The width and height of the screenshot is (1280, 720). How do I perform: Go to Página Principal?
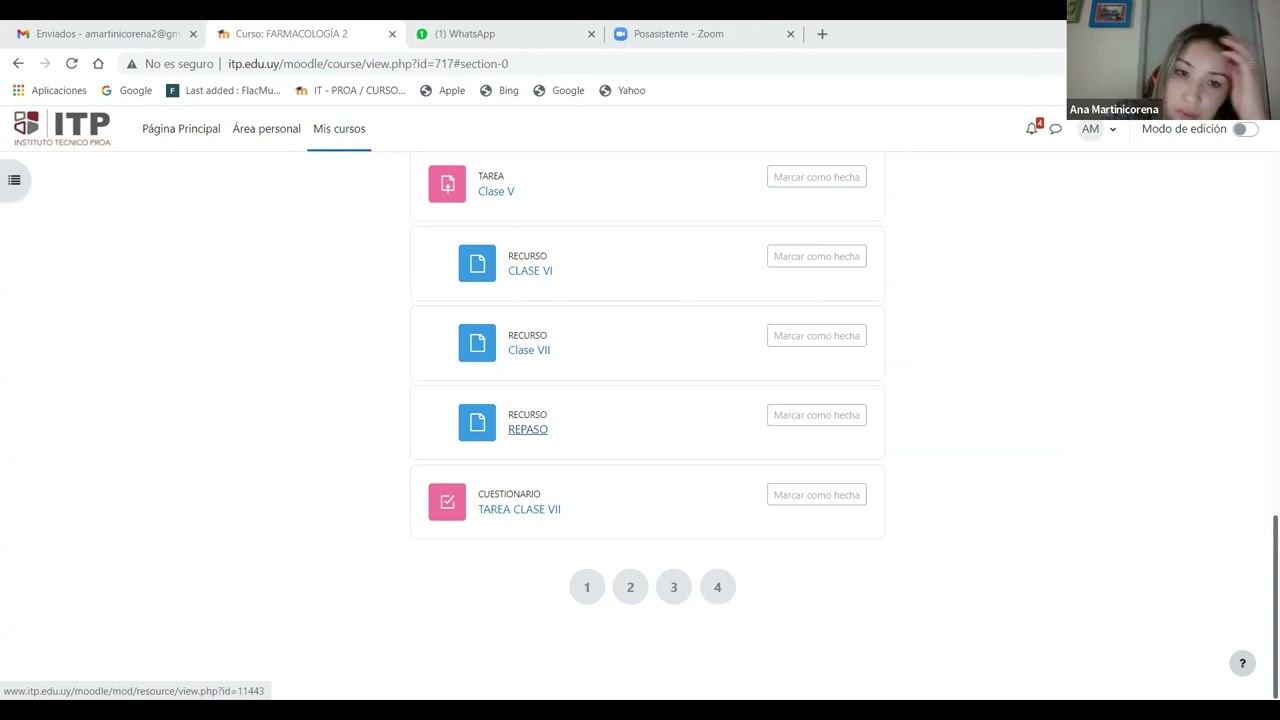[181, 129]
